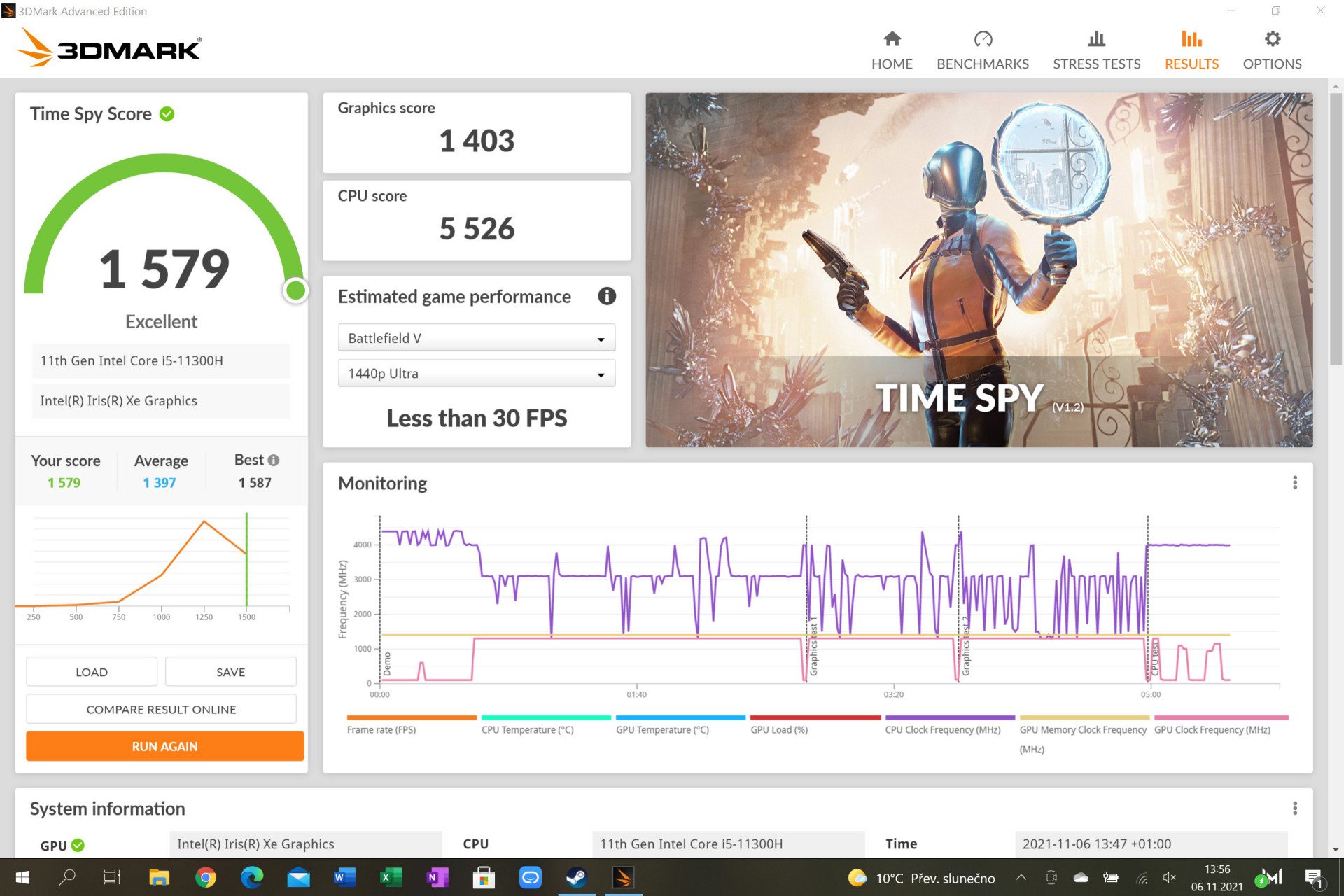The image size is (1344, 896).
Task: Click the CPU score value 5 526
Action: point(477,229)
